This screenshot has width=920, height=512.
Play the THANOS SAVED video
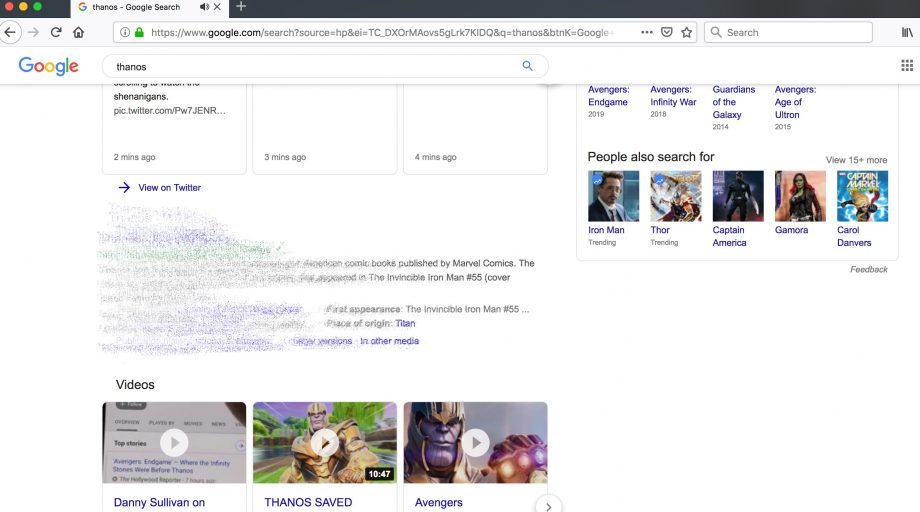tap(324, 443)
